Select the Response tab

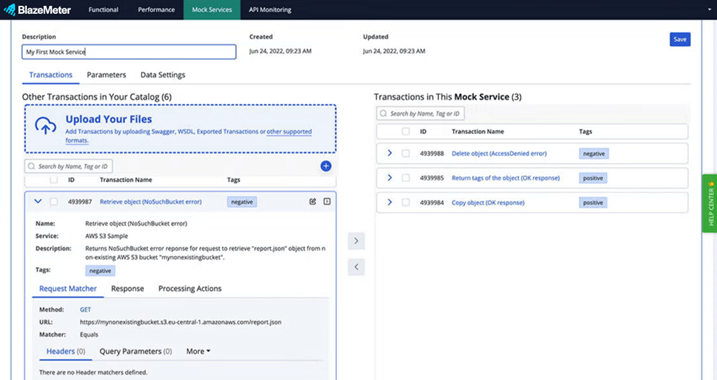pos(128,289)
